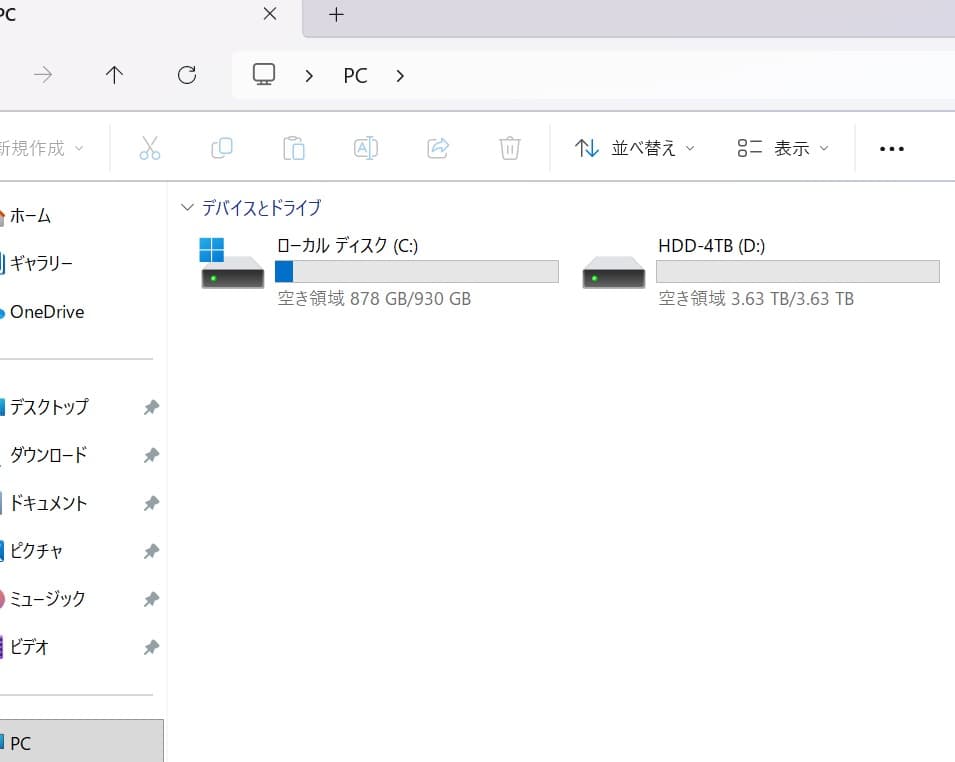Unpin ダウンロード from quick access
This screenshot has width=955, height=762.
tap(151, 455)
